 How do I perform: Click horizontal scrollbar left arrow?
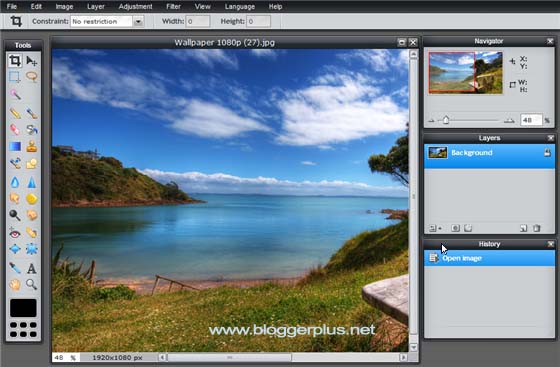pos(162,357)
